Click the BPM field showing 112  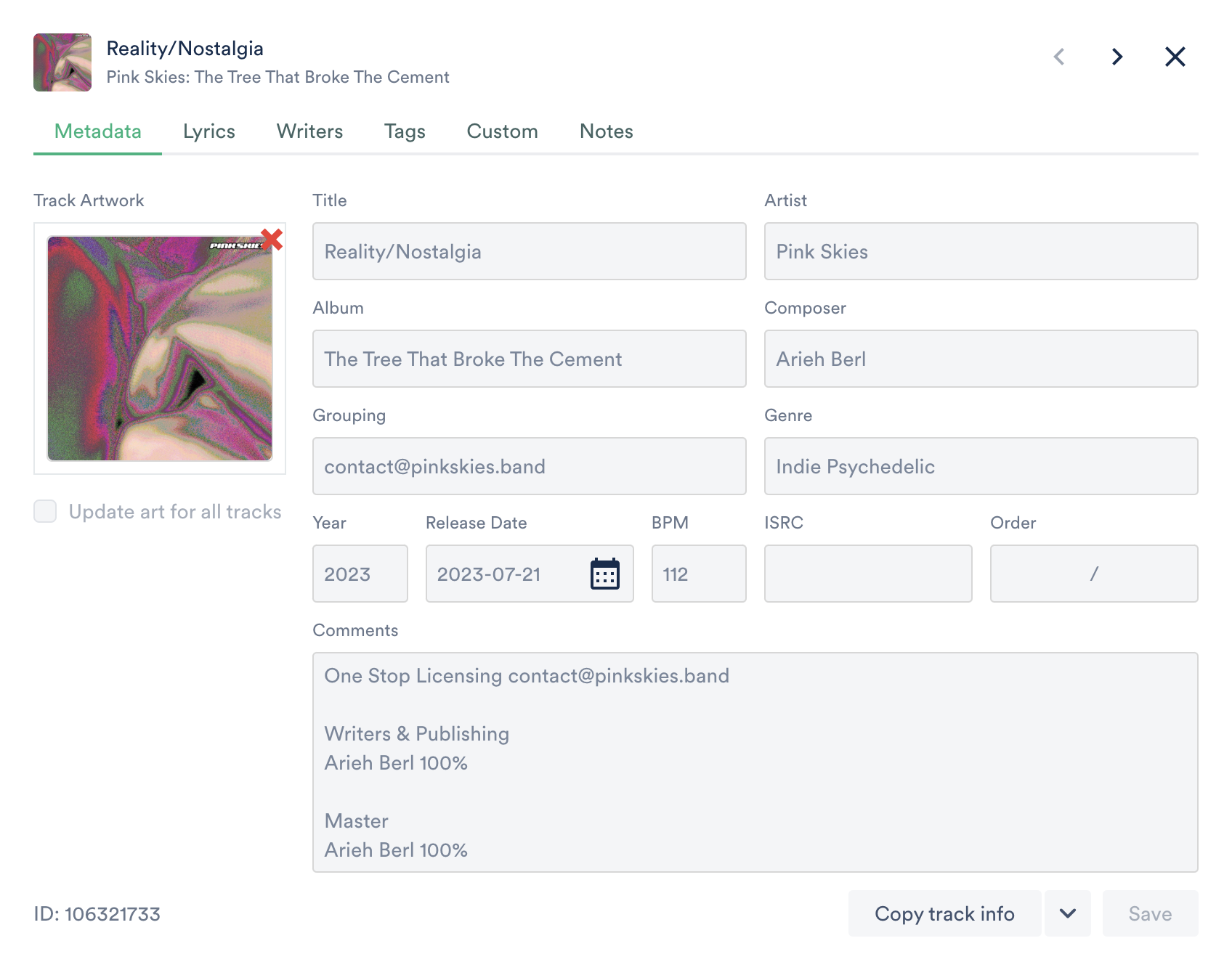[699, 574]
